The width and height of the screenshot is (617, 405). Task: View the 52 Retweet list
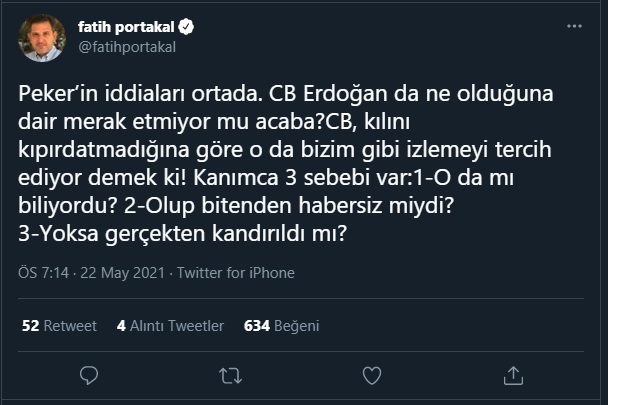(x=58, y=325)
